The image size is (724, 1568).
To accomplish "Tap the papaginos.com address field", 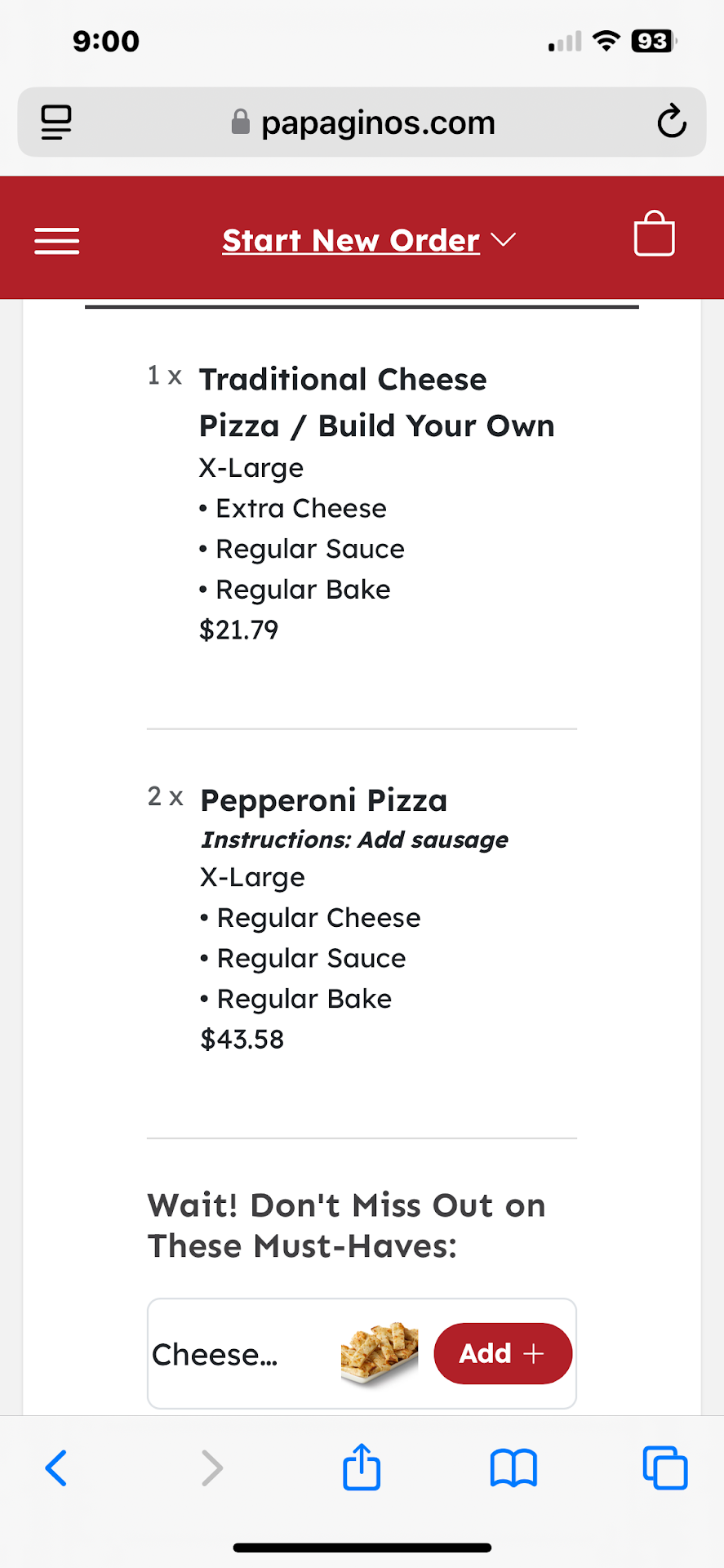I will click(x=377, y=122).
